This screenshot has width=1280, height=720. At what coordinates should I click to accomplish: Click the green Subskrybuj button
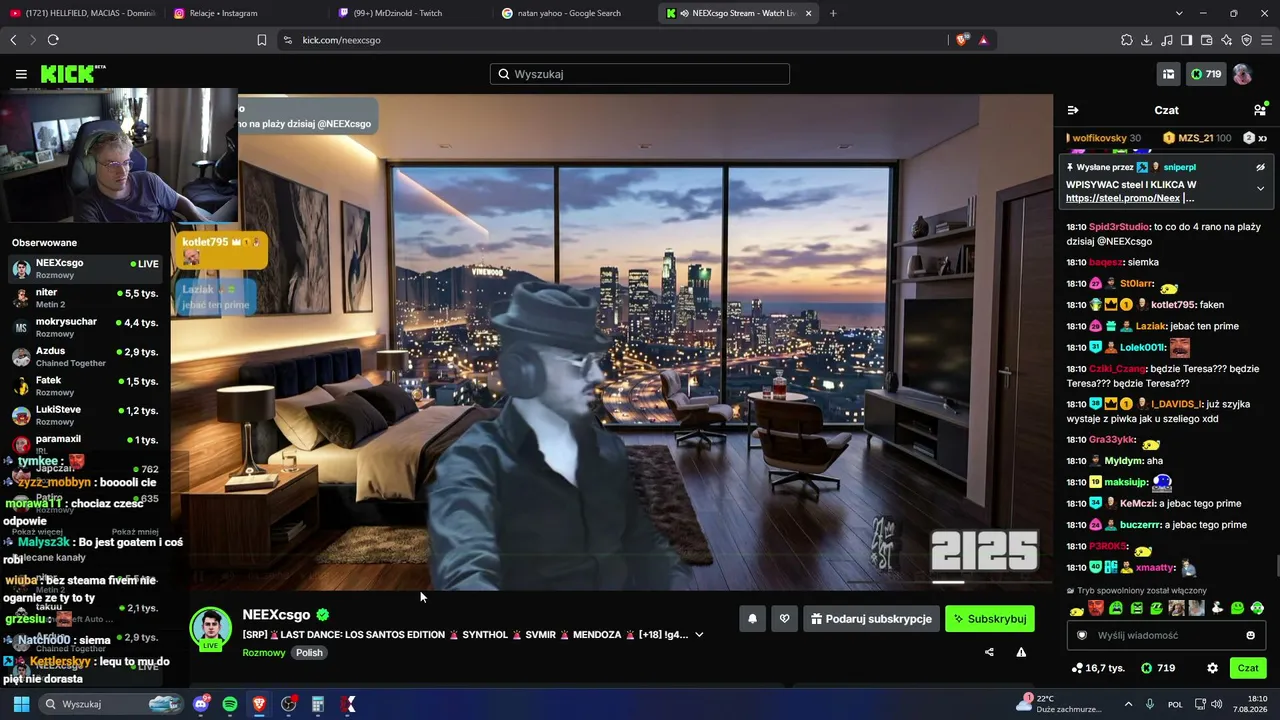(990, 619)
